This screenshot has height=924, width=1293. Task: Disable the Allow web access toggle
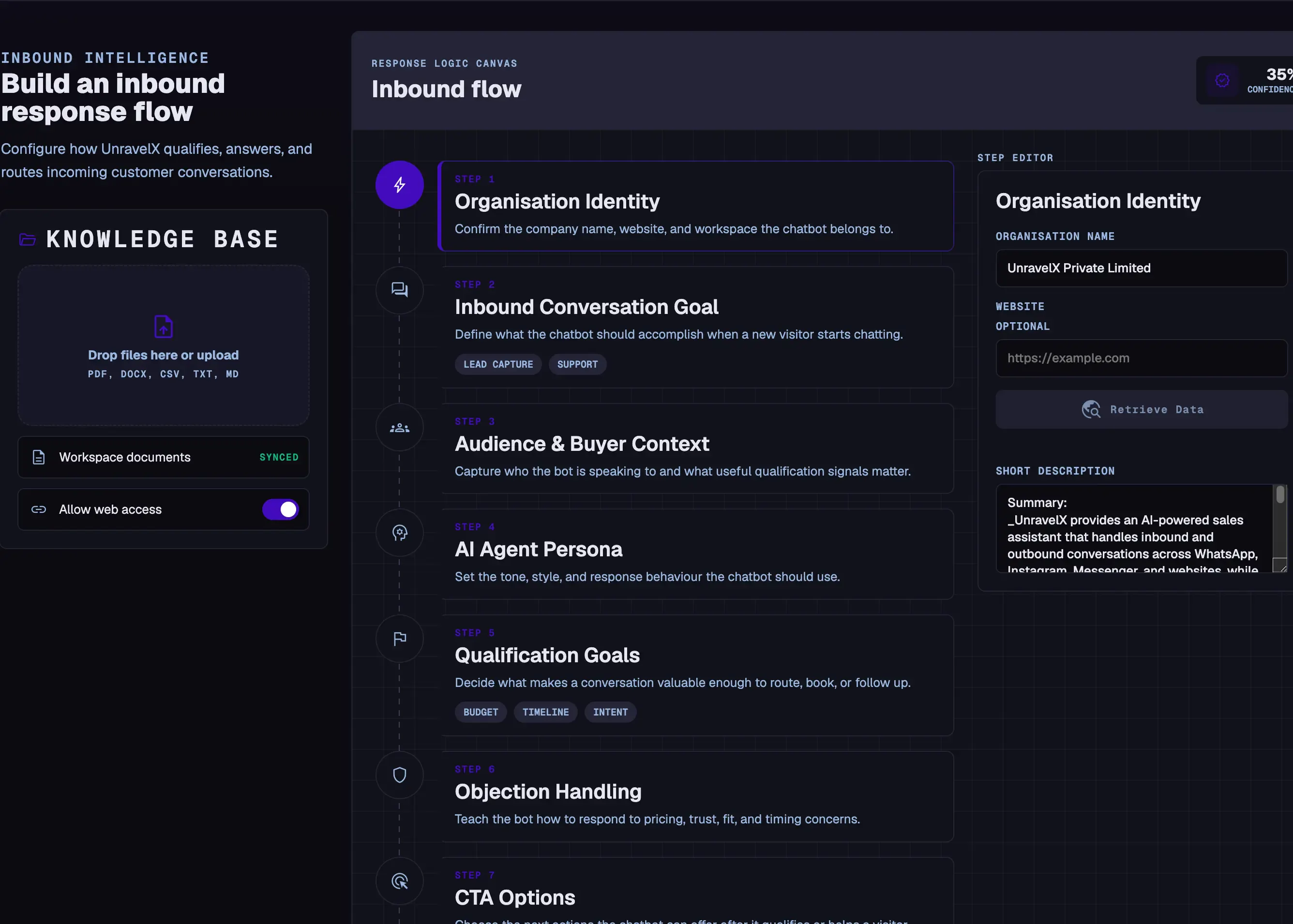281,510
